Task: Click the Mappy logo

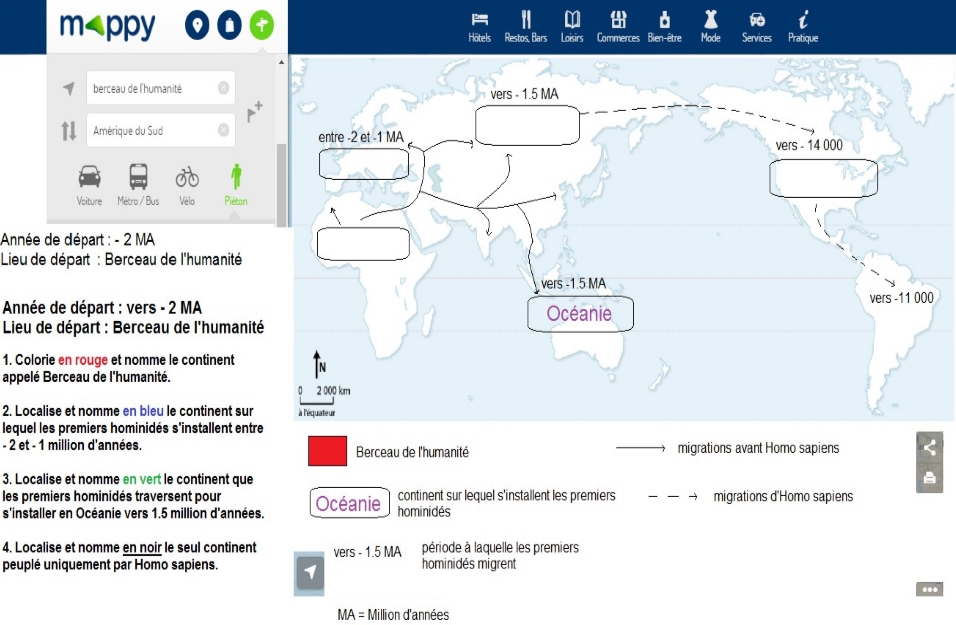Action: coord(107,26)
